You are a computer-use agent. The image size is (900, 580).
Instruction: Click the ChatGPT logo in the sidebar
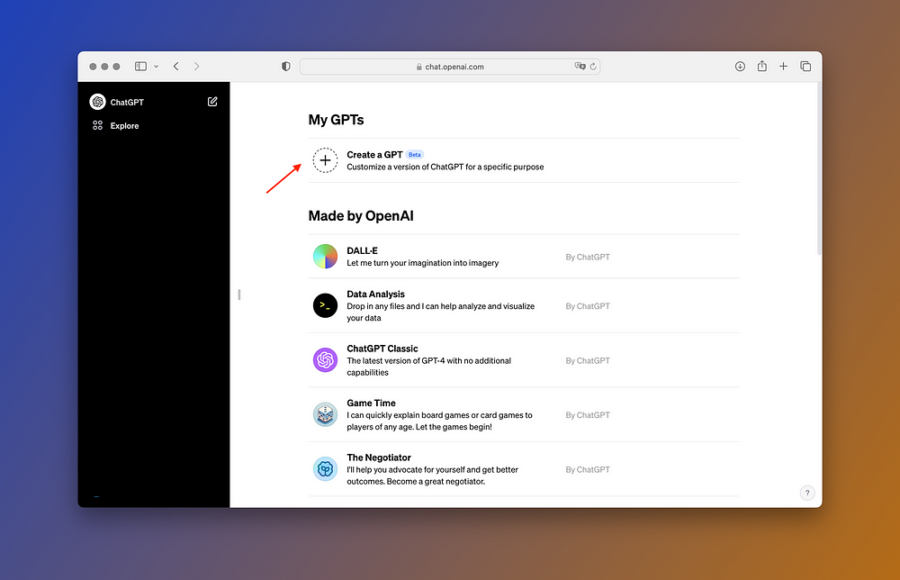pyautogui.click(x=97, y=101)
